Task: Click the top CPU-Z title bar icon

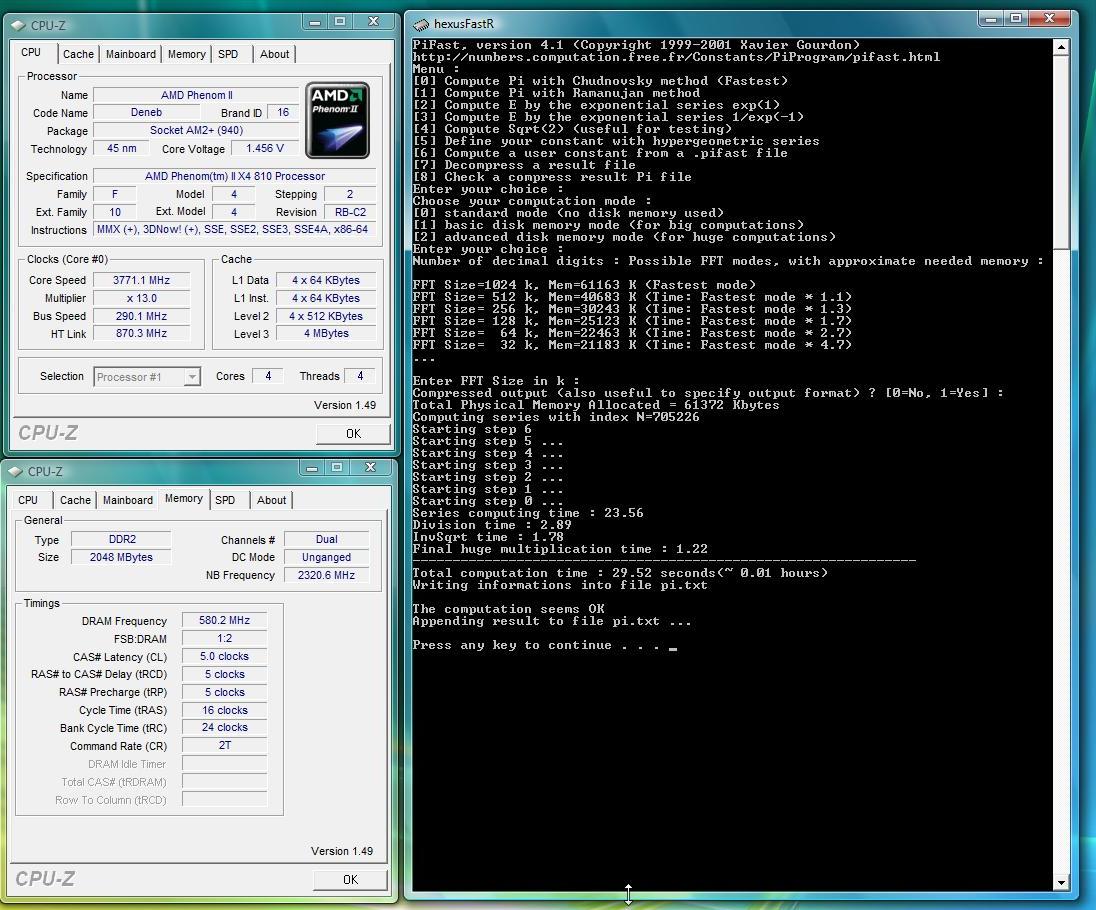Action: 18,25
